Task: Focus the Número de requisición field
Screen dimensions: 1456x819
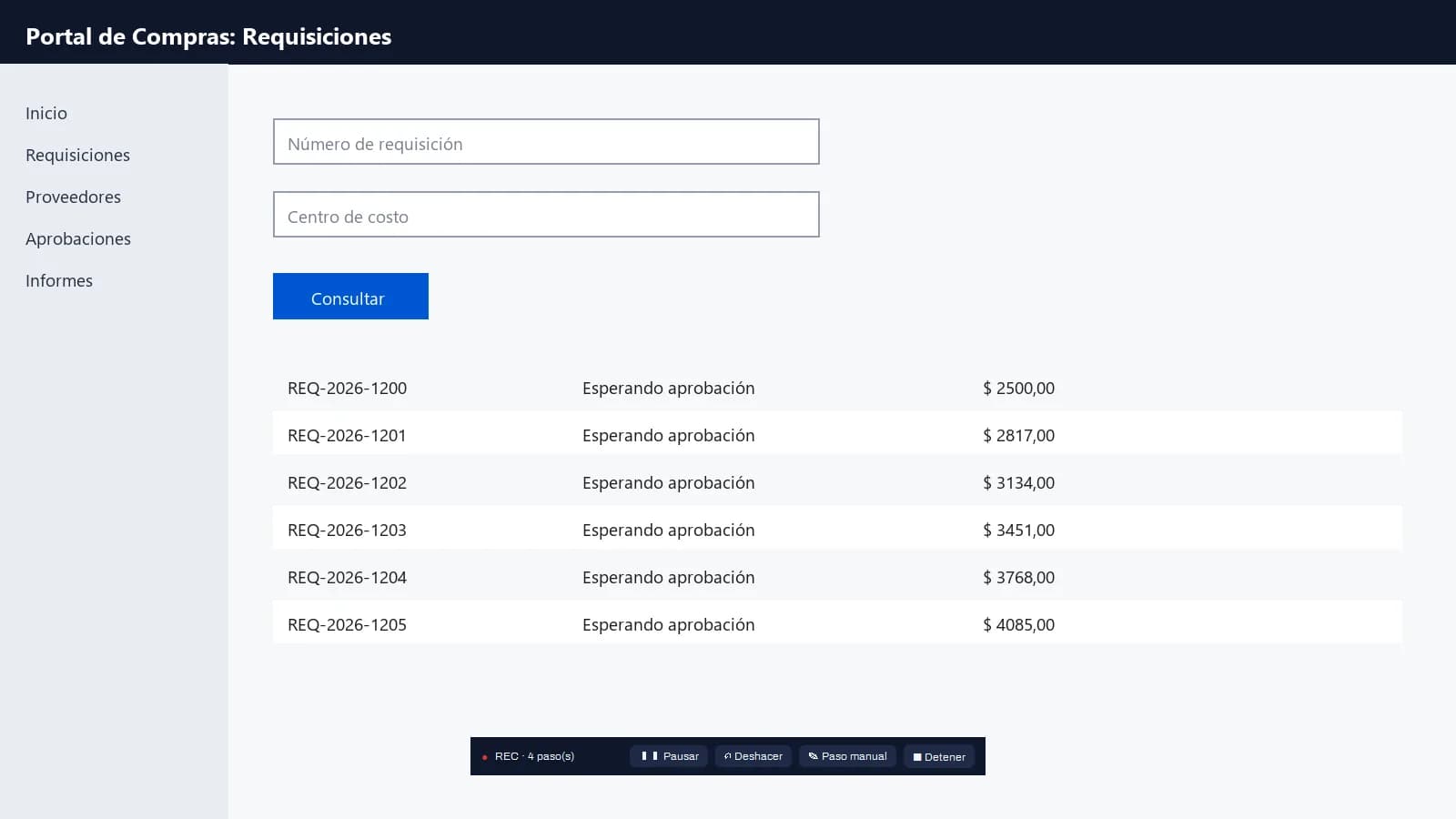Action: click(546, 142)
